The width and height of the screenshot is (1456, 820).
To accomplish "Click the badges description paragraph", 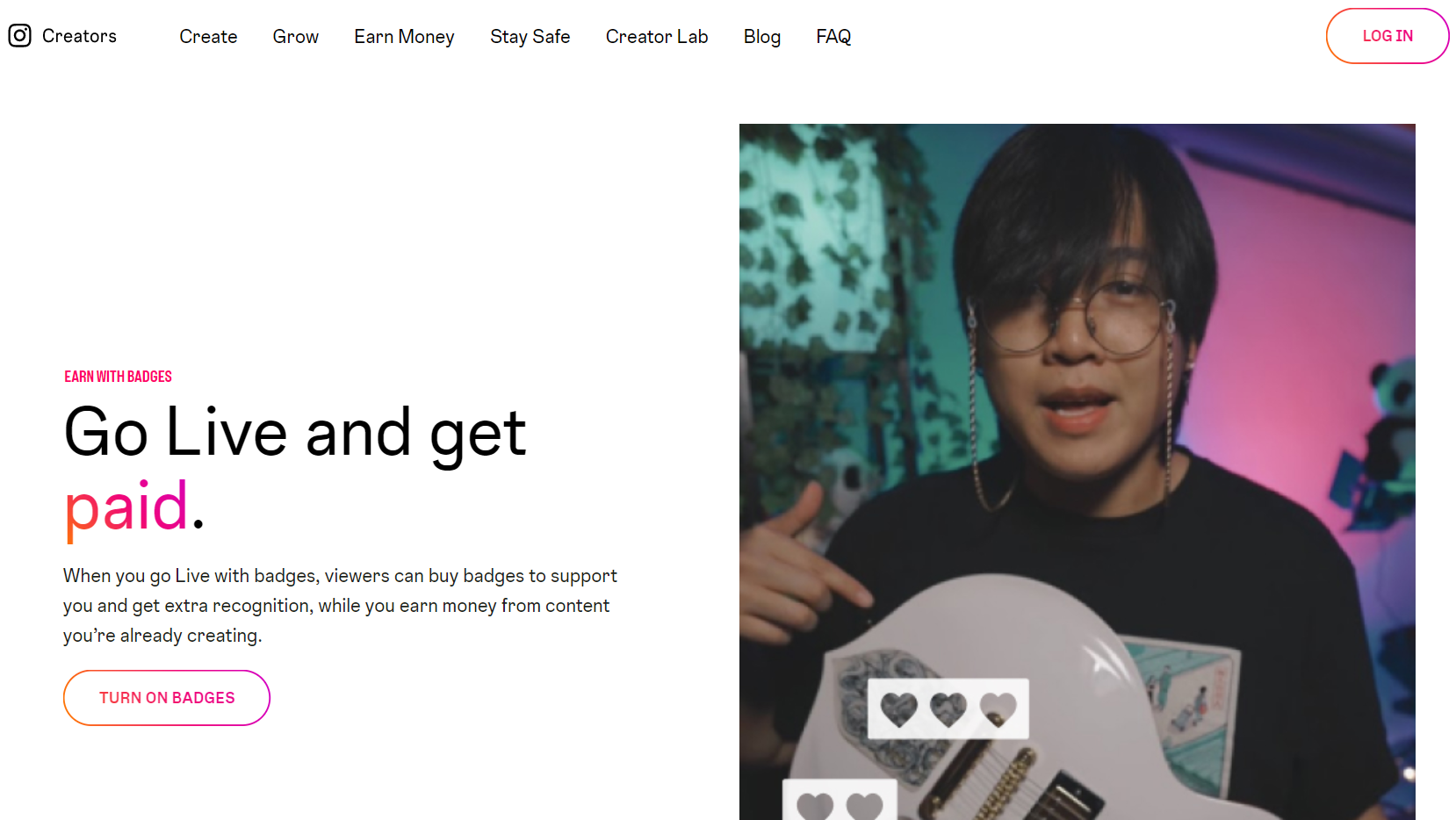I will click(x=340, y=606).
